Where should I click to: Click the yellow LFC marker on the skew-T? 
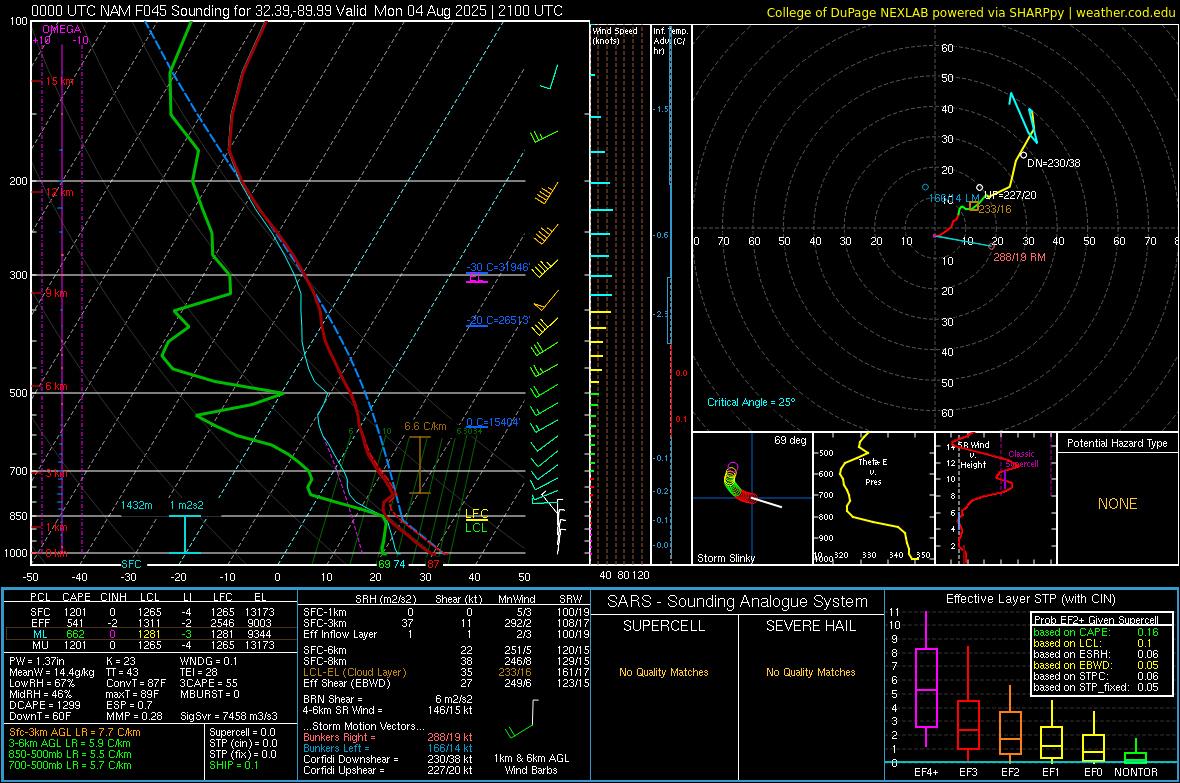pyautogui.click(x=476, y=513)
